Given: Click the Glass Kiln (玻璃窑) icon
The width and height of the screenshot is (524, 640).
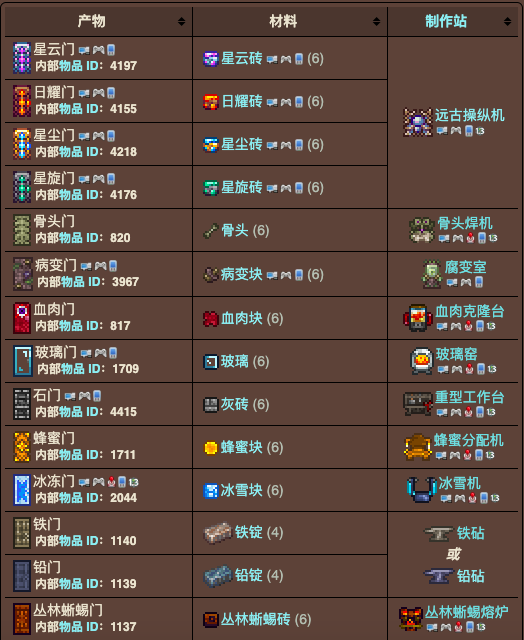Looking at the screenshot, I should pos(422,361).
